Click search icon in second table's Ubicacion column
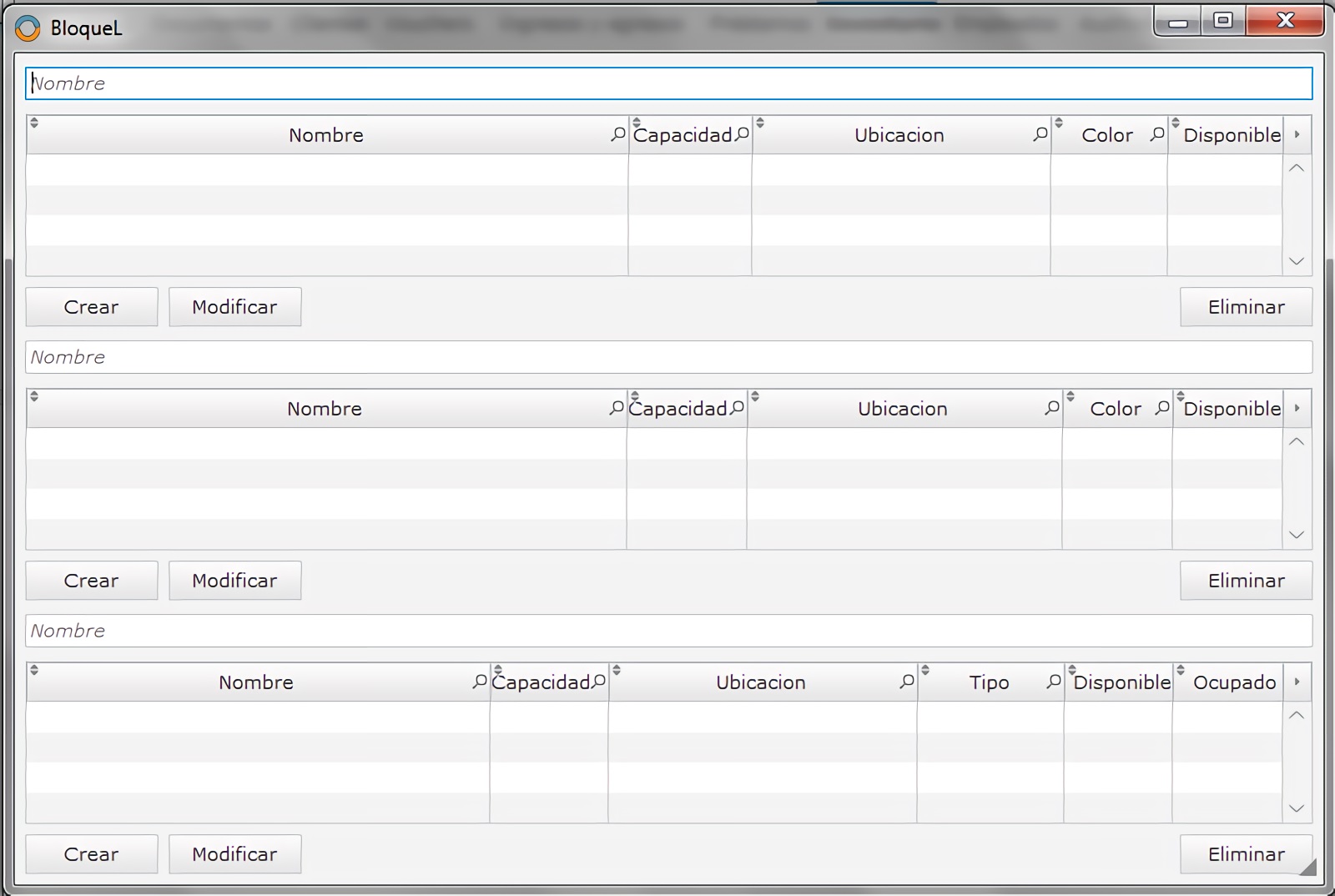The height and width of the screenshot is (896, 1335). point(1051,408)
